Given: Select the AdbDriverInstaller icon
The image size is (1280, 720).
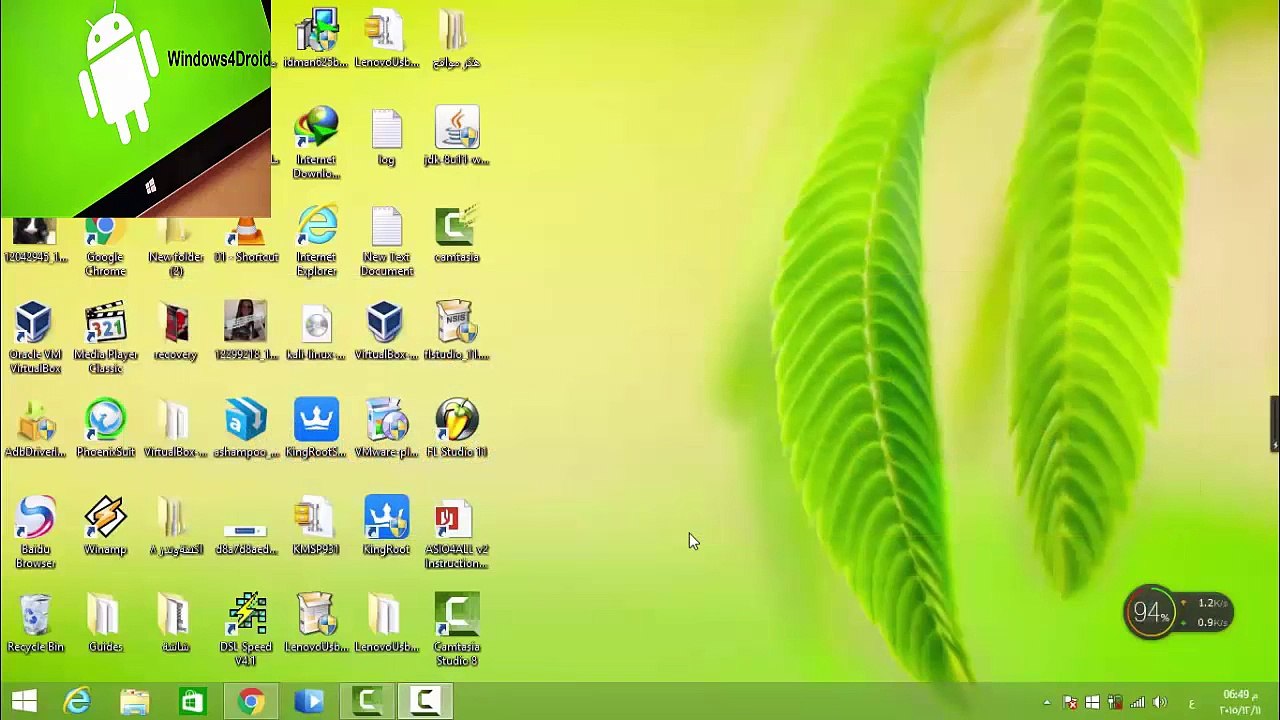Looking at the screenshot, I should 35,429.
